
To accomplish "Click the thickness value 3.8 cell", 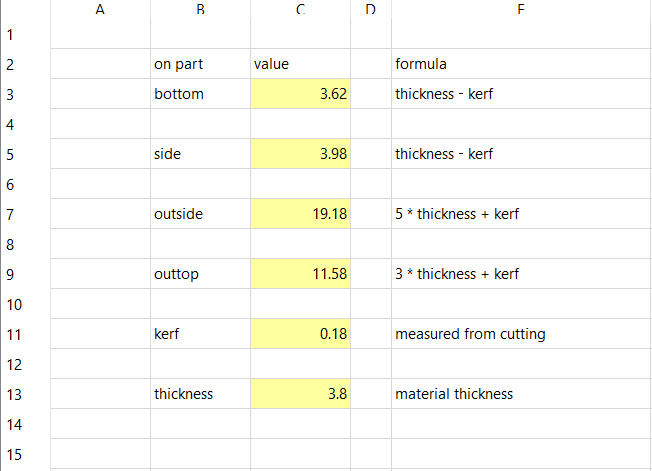I will coord(300,394).
